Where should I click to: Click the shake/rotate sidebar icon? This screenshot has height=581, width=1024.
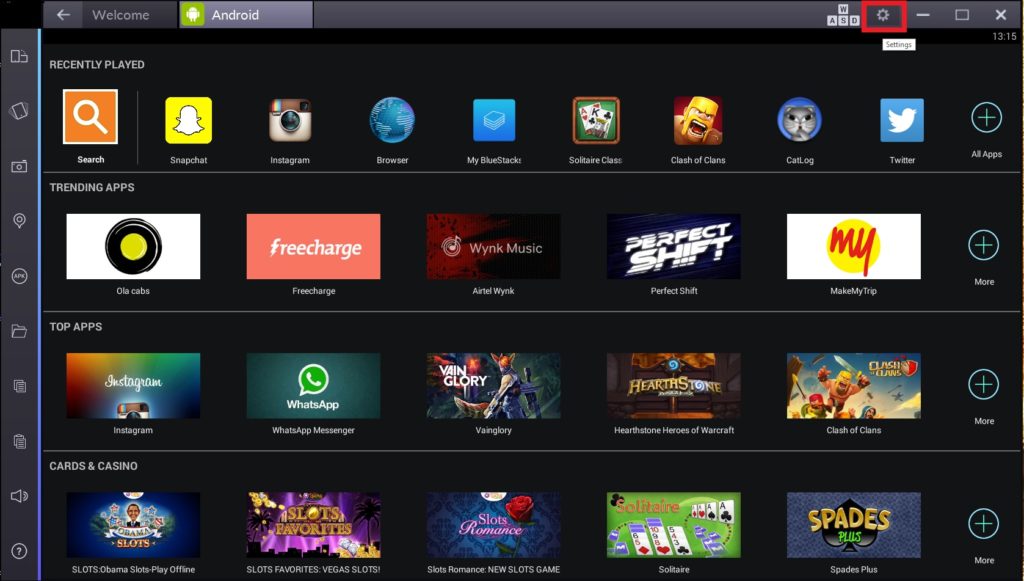pos(19,110)
